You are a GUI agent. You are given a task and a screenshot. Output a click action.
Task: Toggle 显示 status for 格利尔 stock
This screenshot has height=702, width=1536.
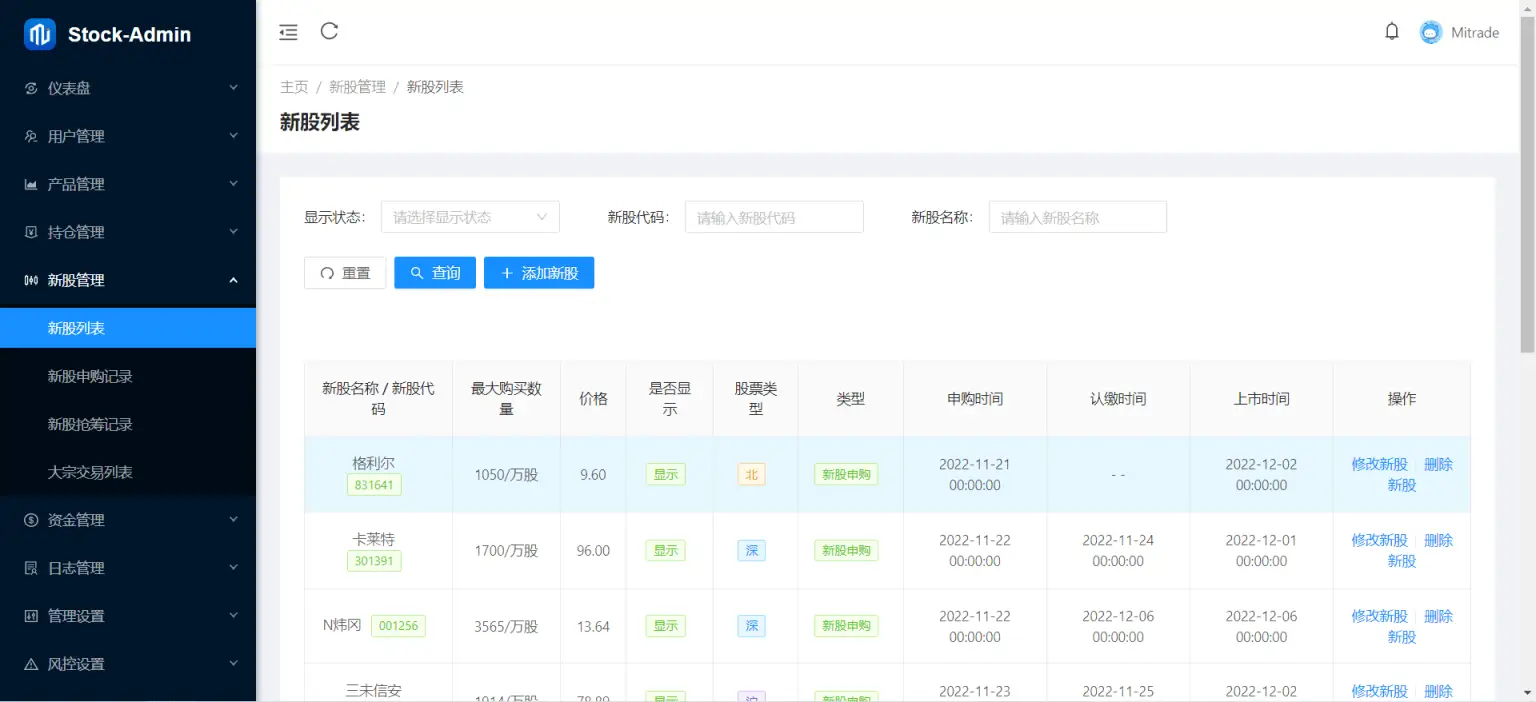click(665, 474)
